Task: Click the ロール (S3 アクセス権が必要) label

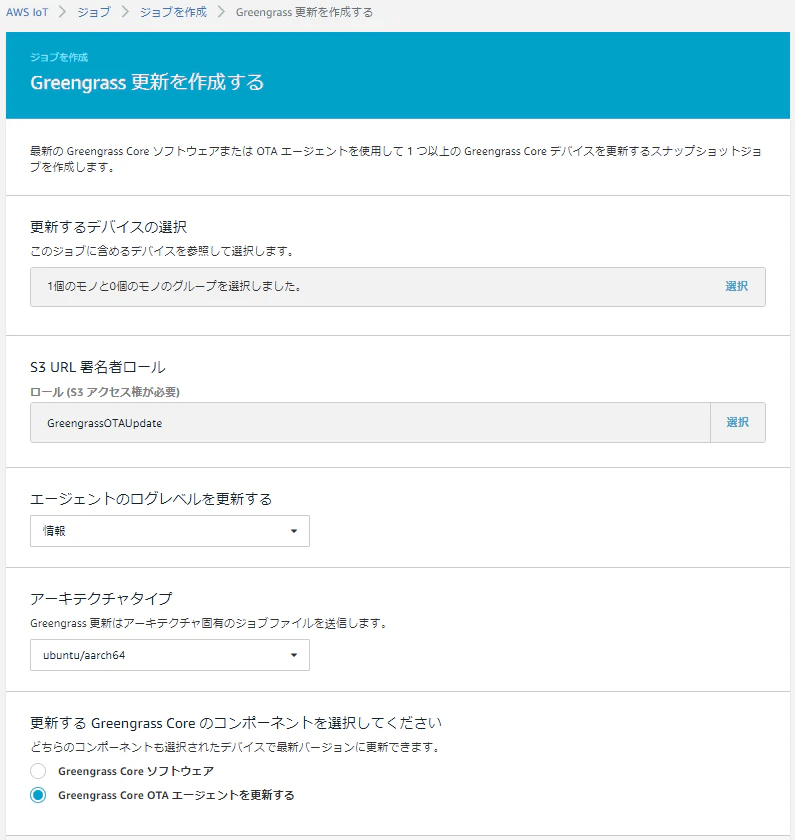Action: 105,392
